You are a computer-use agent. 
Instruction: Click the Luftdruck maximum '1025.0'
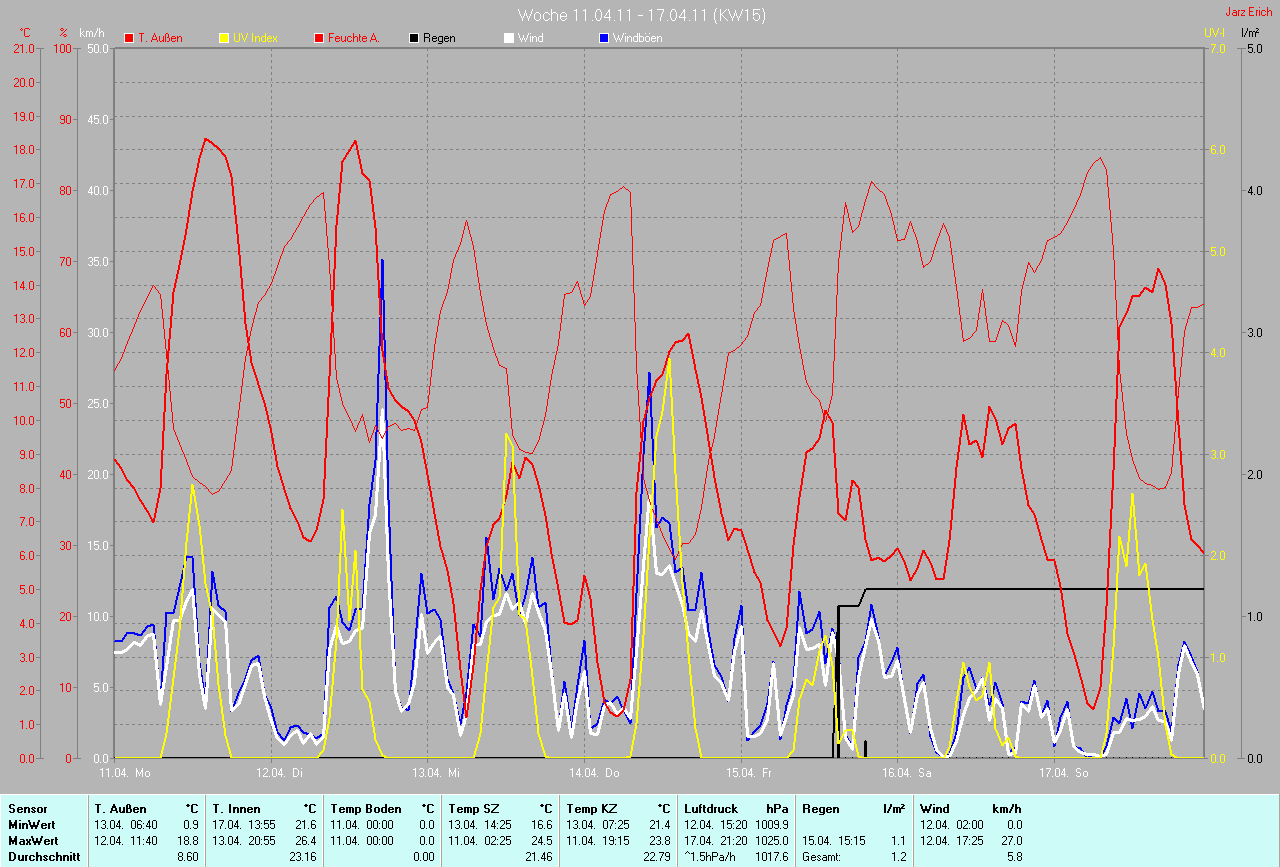[x=772, y=841]
